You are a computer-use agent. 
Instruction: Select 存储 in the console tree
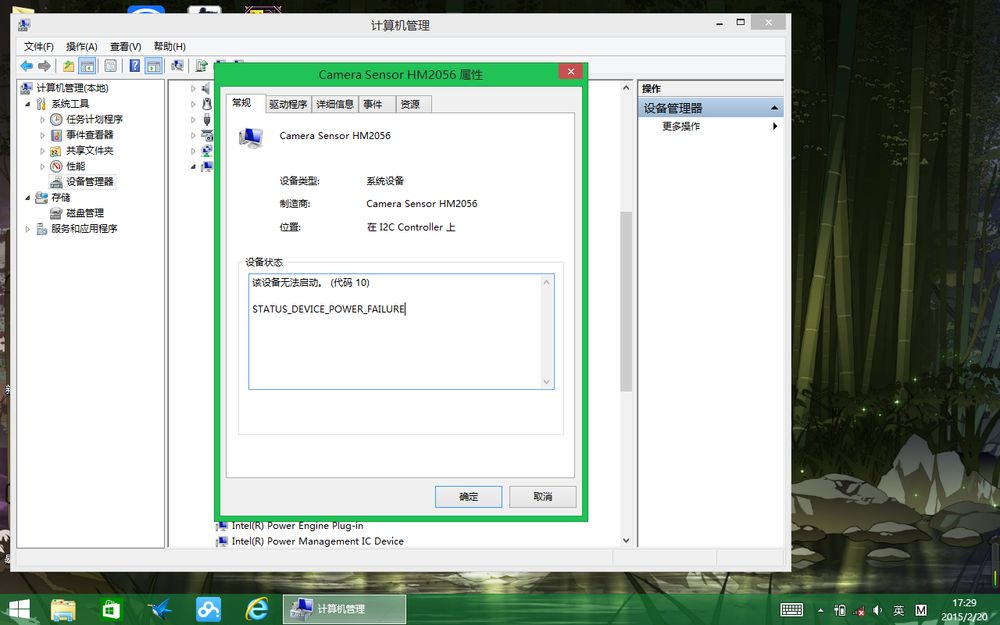click(x=61, y=197)
